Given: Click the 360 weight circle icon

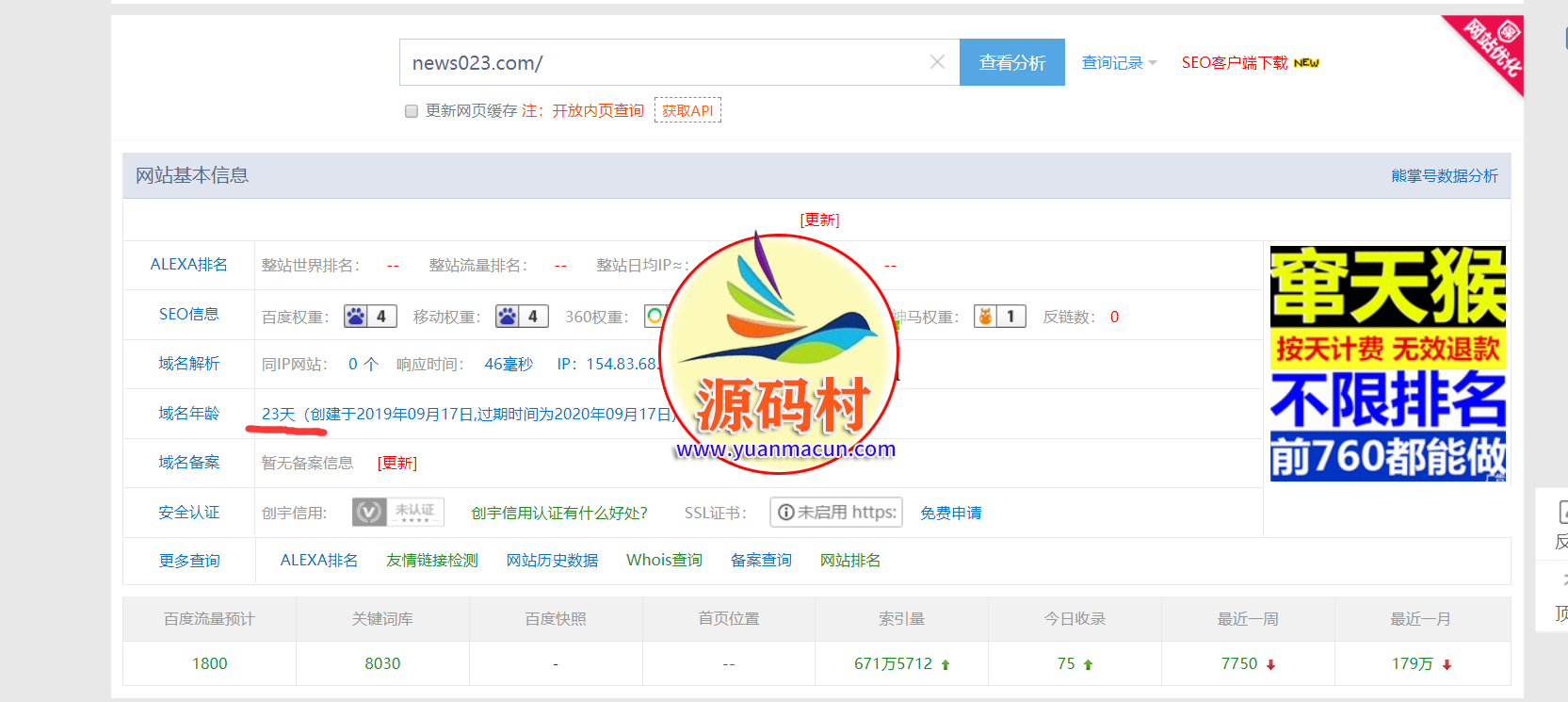Looking at the screenshot, I should coord(654,316).
